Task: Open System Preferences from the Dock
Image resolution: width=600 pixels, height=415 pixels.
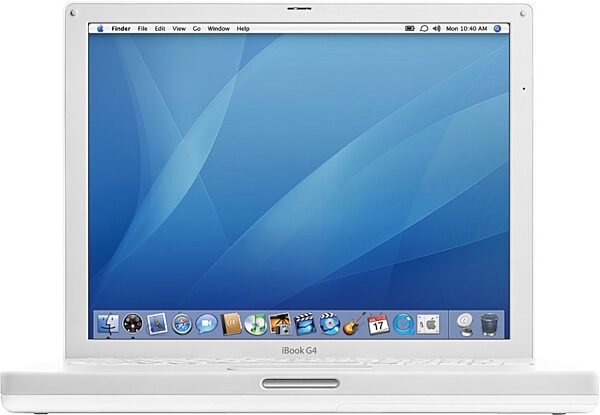Action: (428, 324)
